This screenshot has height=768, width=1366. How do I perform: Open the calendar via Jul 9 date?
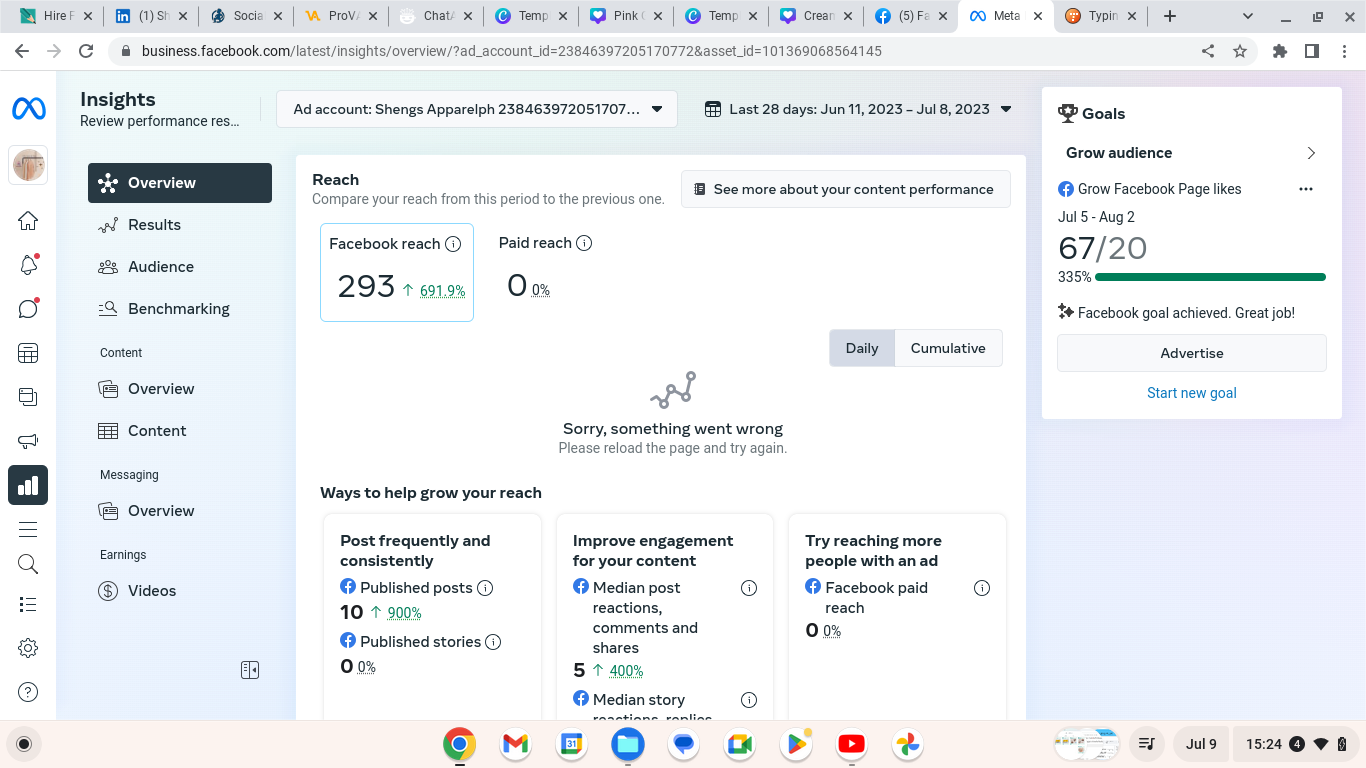(1201, 744)
